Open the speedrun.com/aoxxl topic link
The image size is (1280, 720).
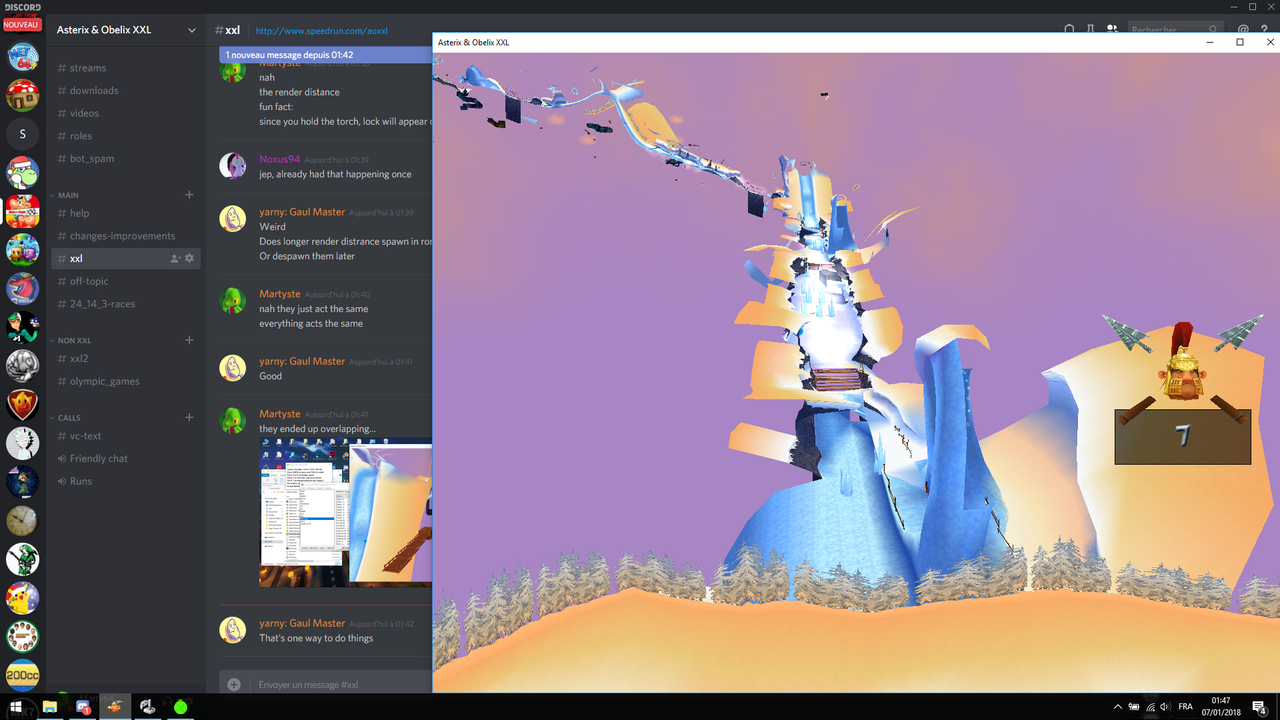tap(321, 31)
